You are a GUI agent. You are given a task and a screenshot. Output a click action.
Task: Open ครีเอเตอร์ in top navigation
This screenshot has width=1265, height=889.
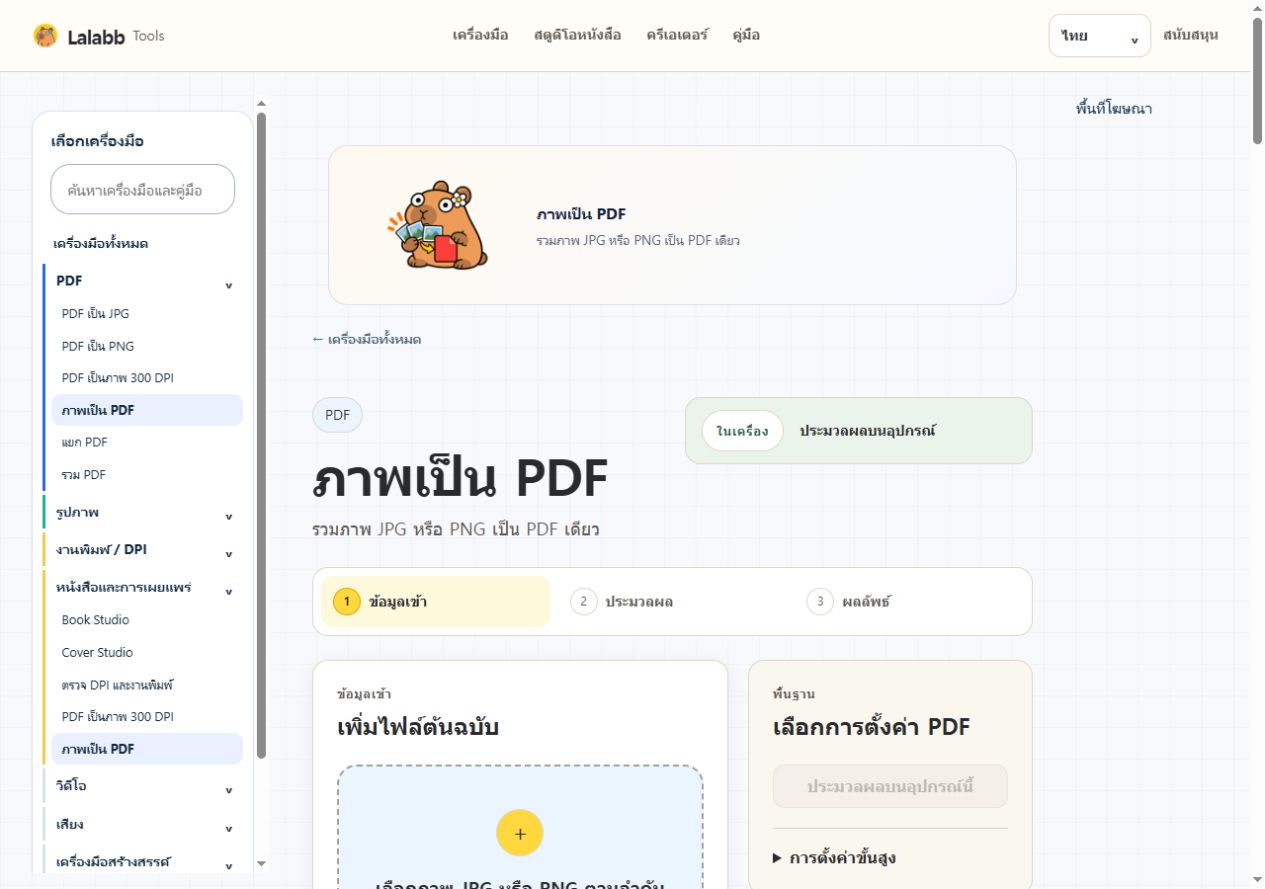677,35
